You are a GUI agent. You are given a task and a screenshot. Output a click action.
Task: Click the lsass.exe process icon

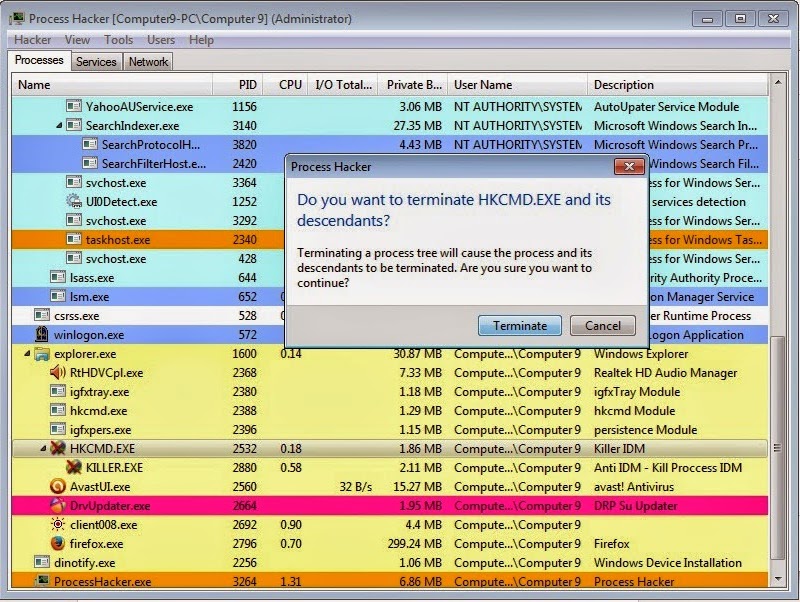pos(58,277)
